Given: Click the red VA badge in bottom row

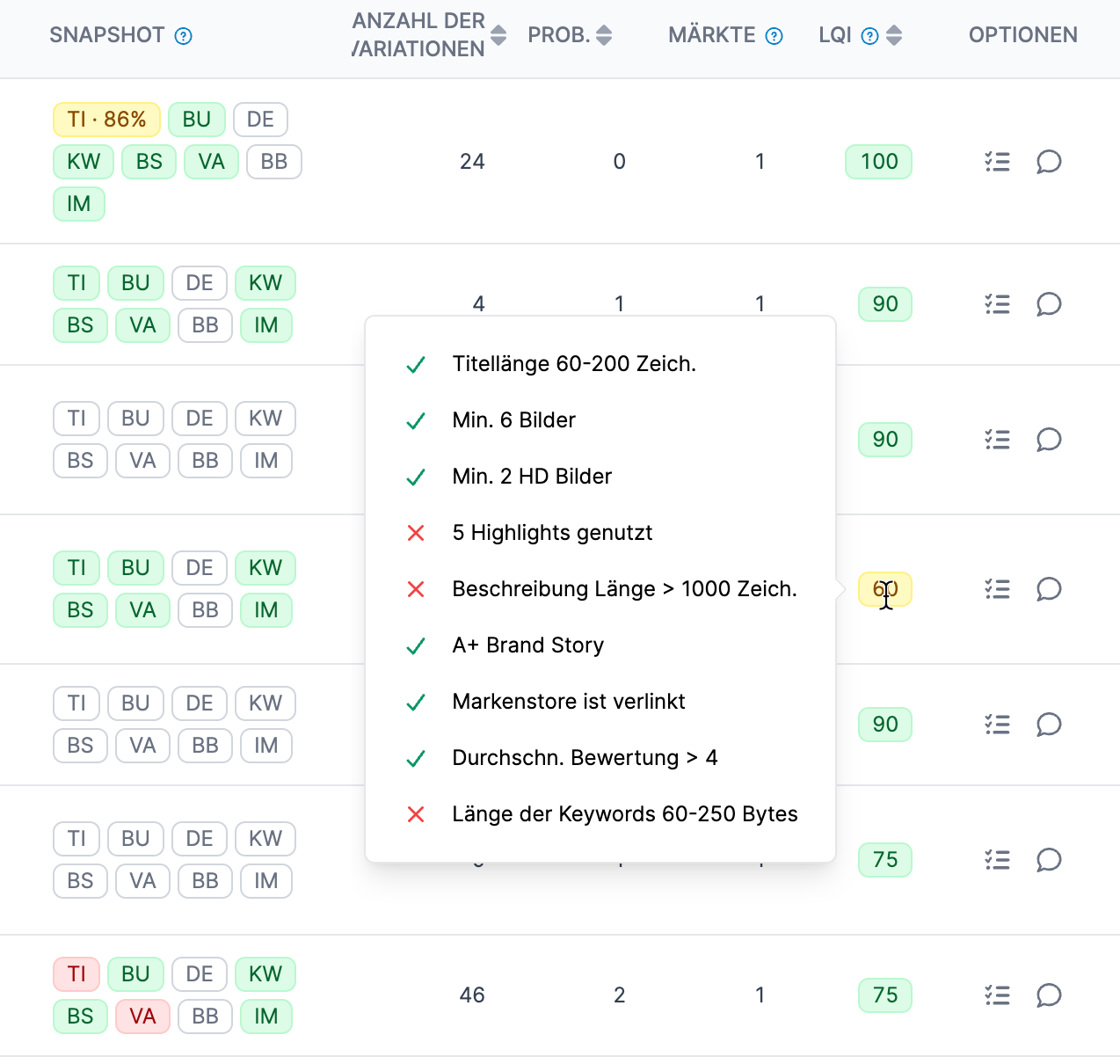Looking at the screenshot, I should (x=142, y=1017).
